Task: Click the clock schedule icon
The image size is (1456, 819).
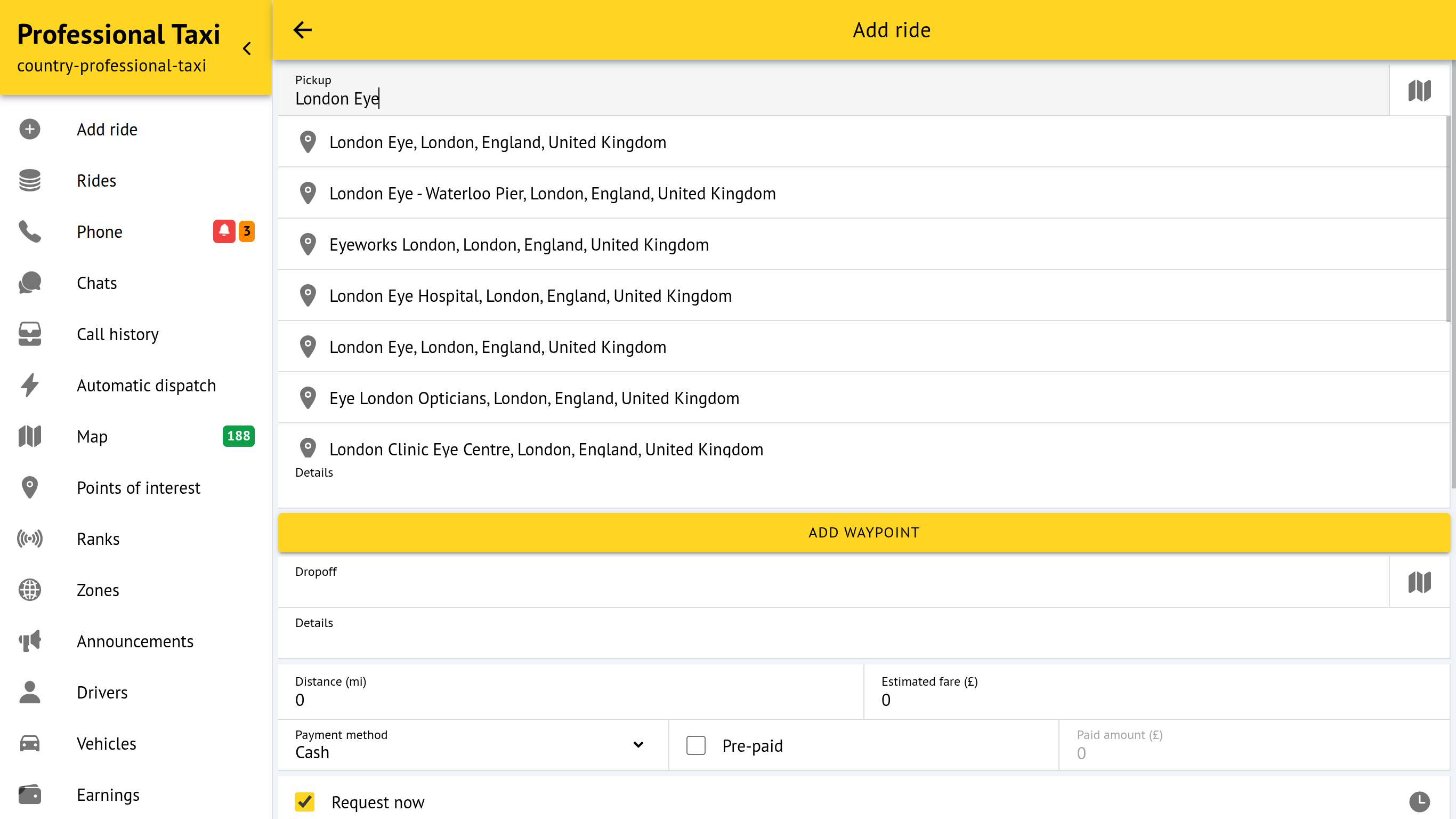Action: (1419, 801)
